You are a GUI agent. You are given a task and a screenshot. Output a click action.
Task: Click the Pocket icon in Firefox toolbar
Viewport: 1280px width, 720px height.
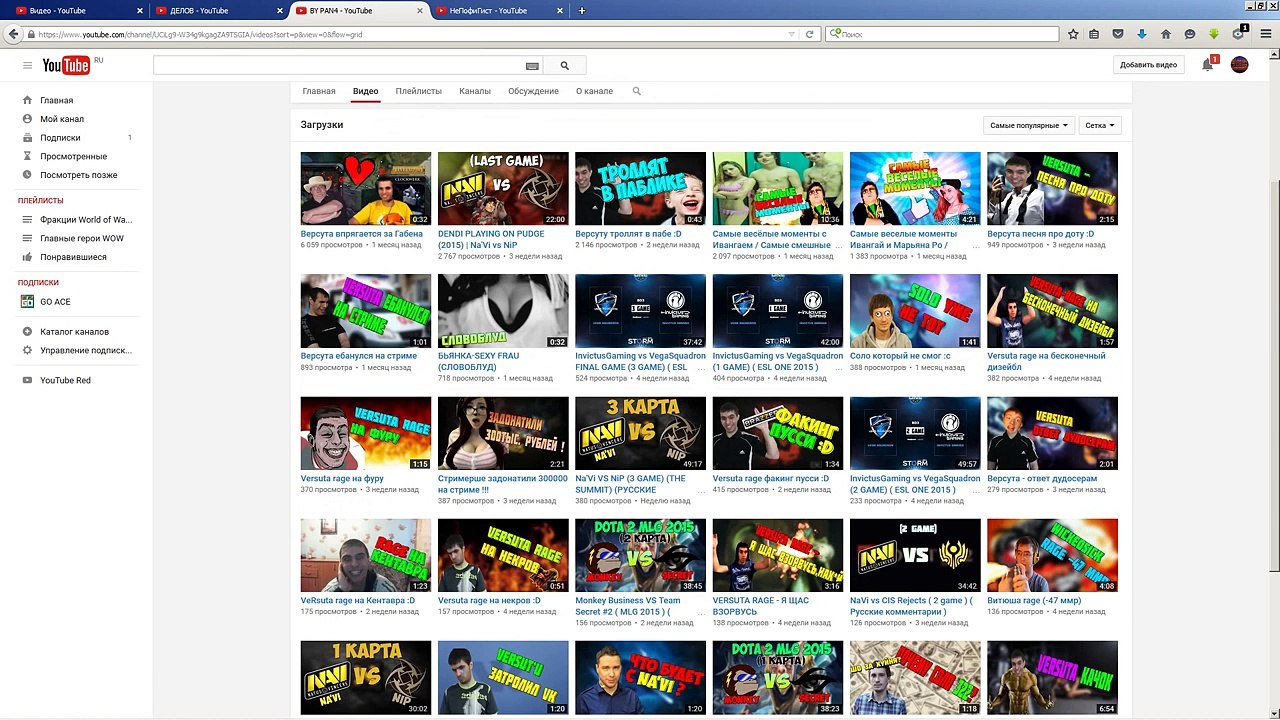pyautogui.click(x=1118, y=34)
